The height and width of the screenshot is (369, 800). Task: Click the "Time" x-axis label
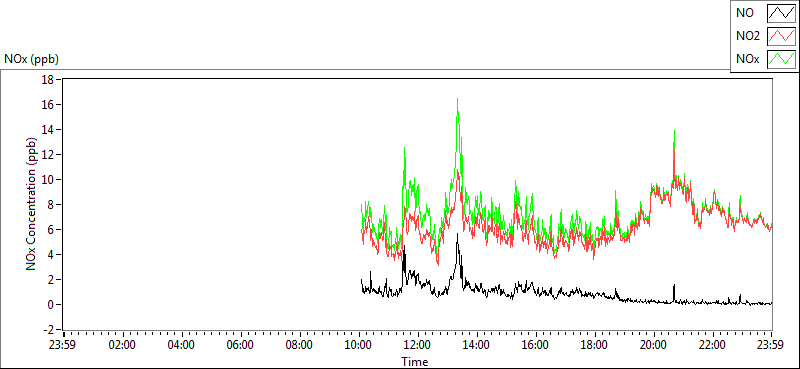coord(414,362)
